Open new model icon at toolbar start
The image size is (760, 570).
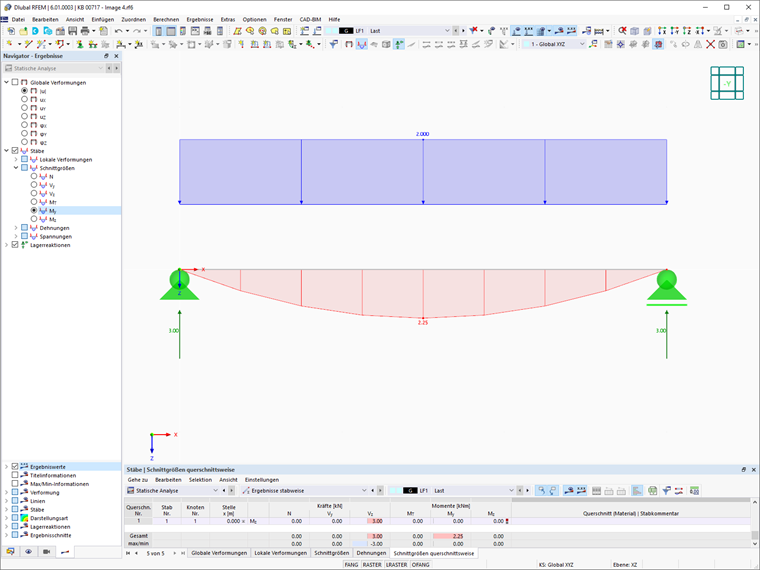11,31
